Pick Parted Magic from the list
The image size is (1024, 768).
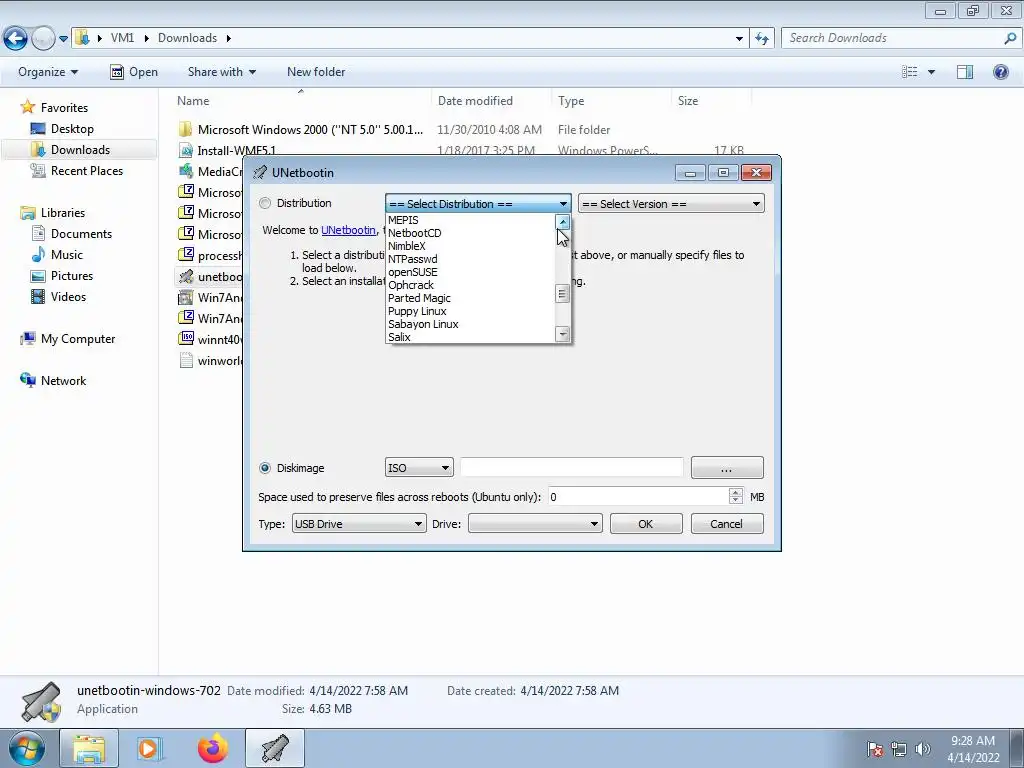[419, 298]
